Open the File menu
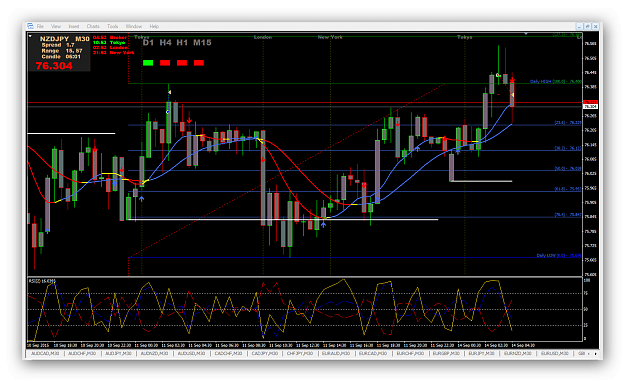 click(40, 26)
